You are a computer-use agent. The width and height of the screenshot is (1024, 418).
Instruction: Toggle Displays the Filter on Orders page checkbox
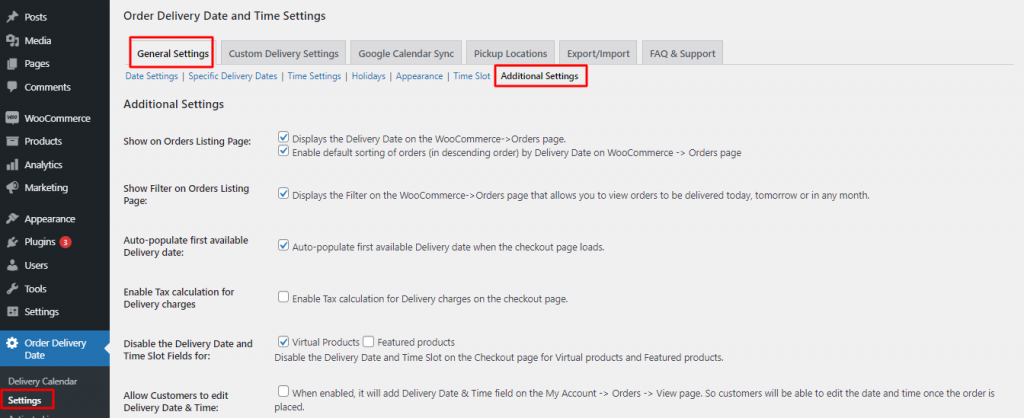283,193
